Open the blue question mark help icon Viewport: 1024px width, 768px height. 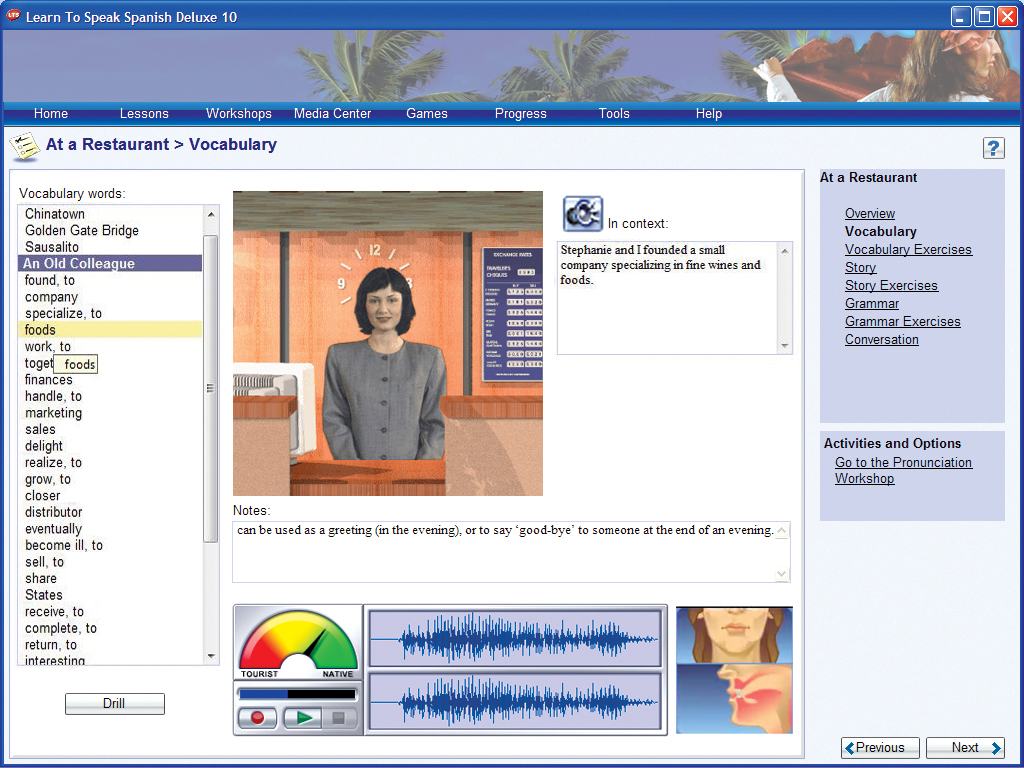[x=993, y=148]
